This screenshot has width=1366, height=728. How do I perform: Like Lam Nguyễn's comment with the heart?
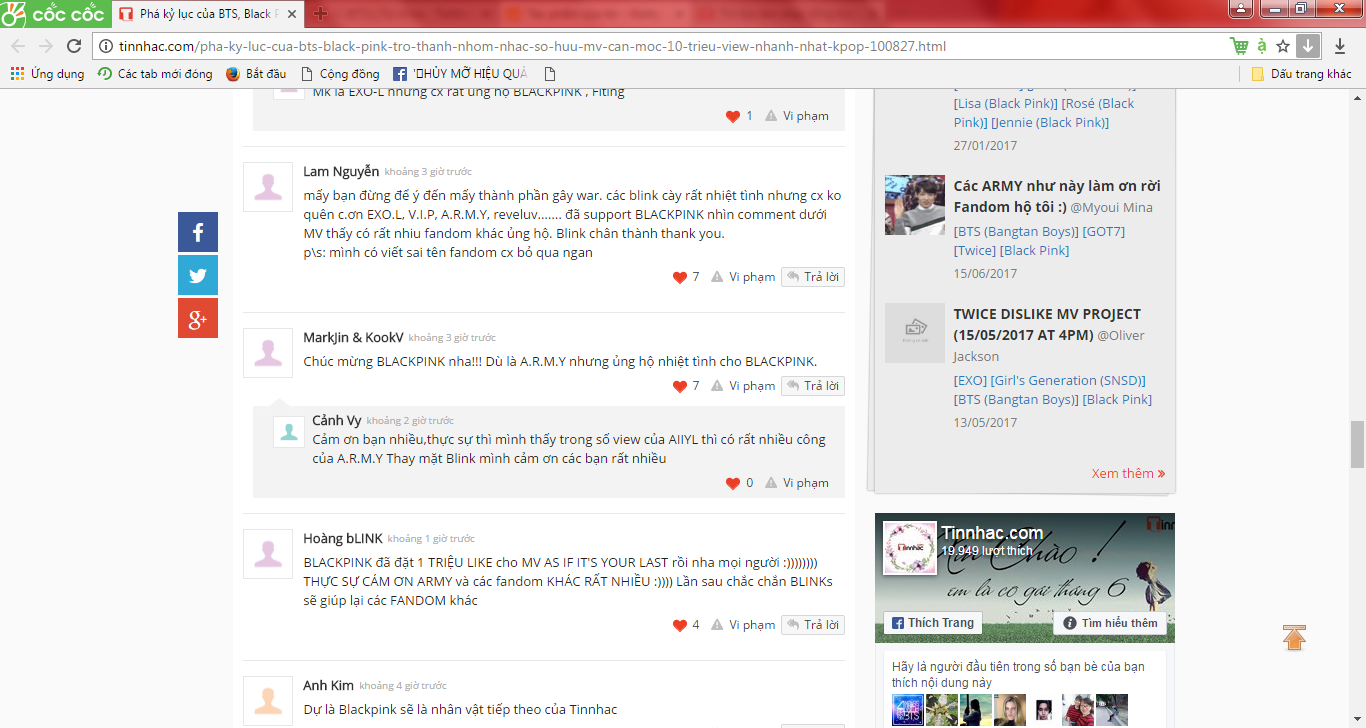click(x=680, y=277)
